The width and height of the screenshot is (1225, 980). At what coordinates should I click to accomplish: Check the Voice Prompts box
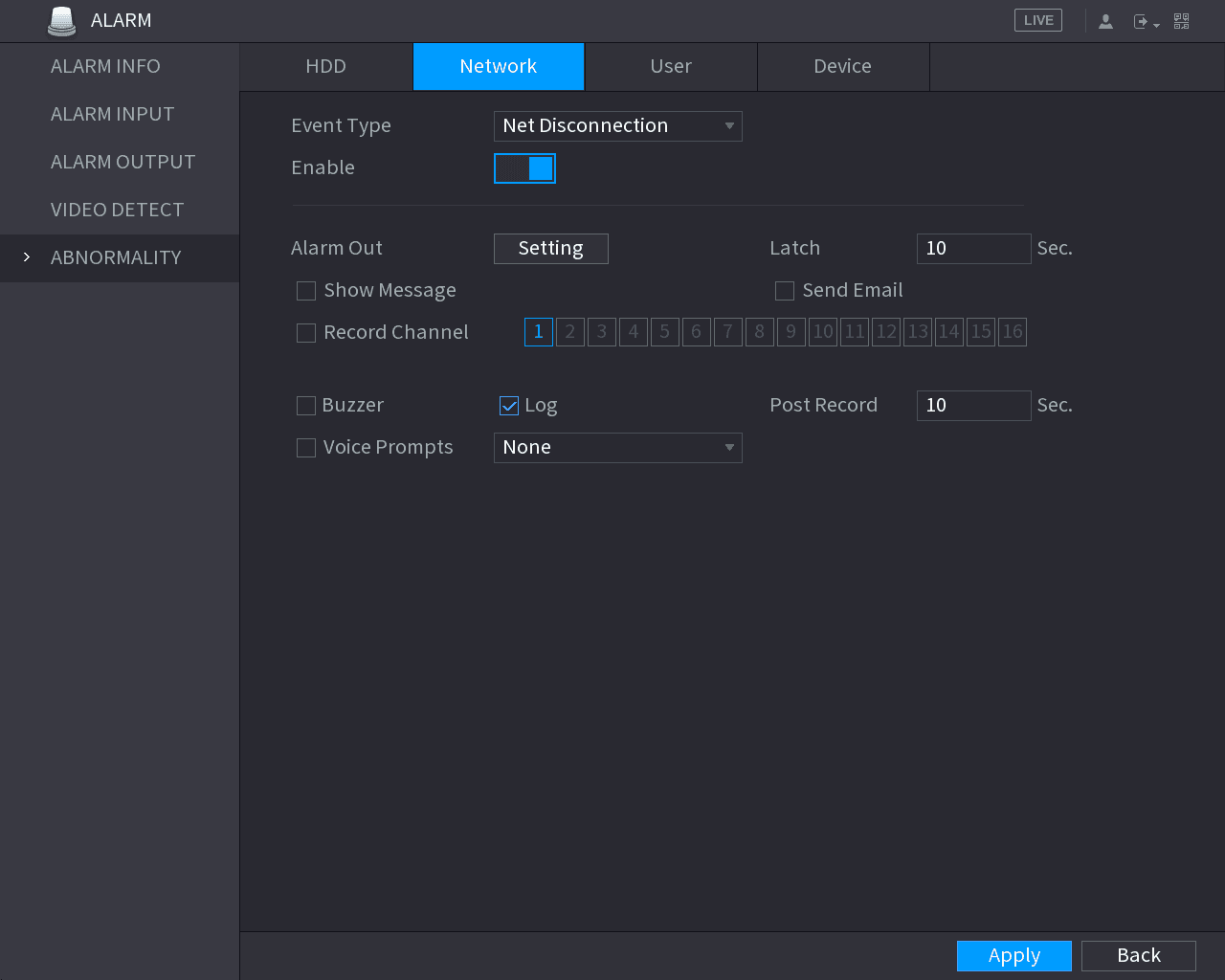coord(306,448)
